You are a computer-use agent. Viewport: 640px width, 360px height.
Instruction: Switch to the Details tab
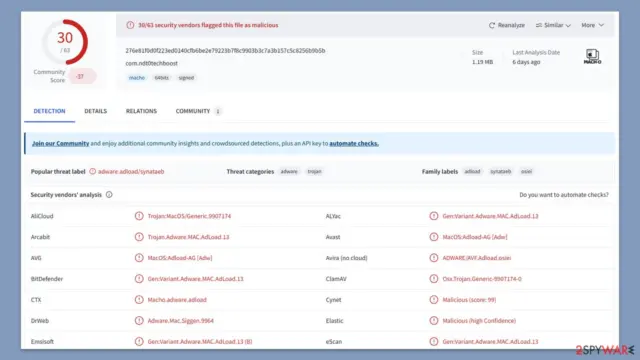96,111
